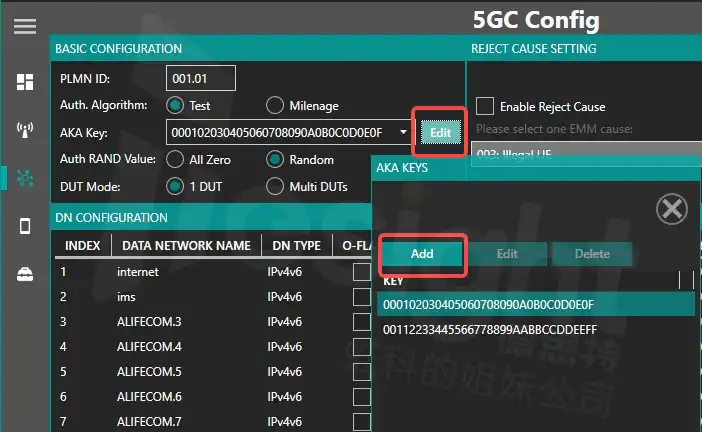Tick the Enable Reject Cause checkbox
Image resolution: width=702 pixels, height=432 pixels.
pos(485,106)
